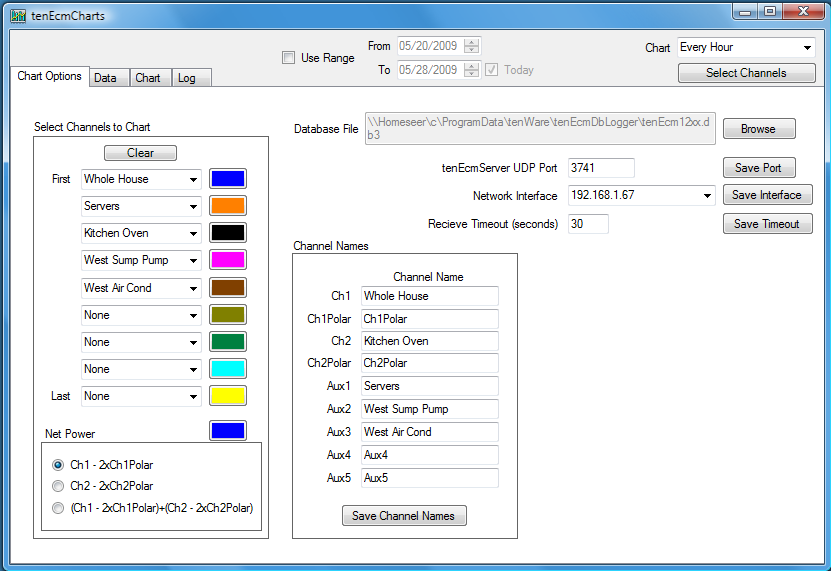The height and width of the screenshot is (571, 831).
Task: Edit the Aux3 name field West Air Cond
Action: click(430, 432)
